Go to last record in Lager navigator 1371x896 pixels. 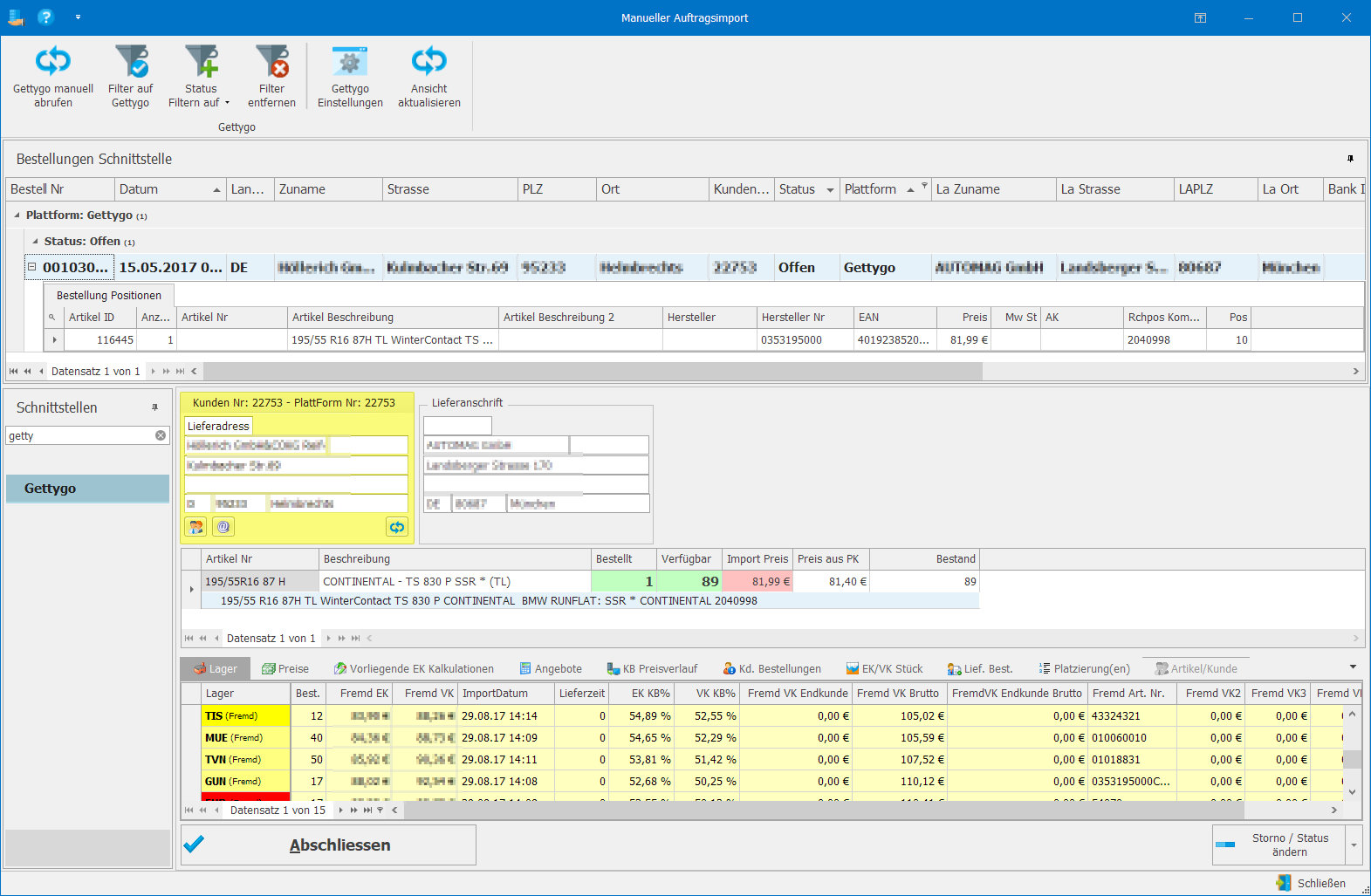tap(367, 810)
